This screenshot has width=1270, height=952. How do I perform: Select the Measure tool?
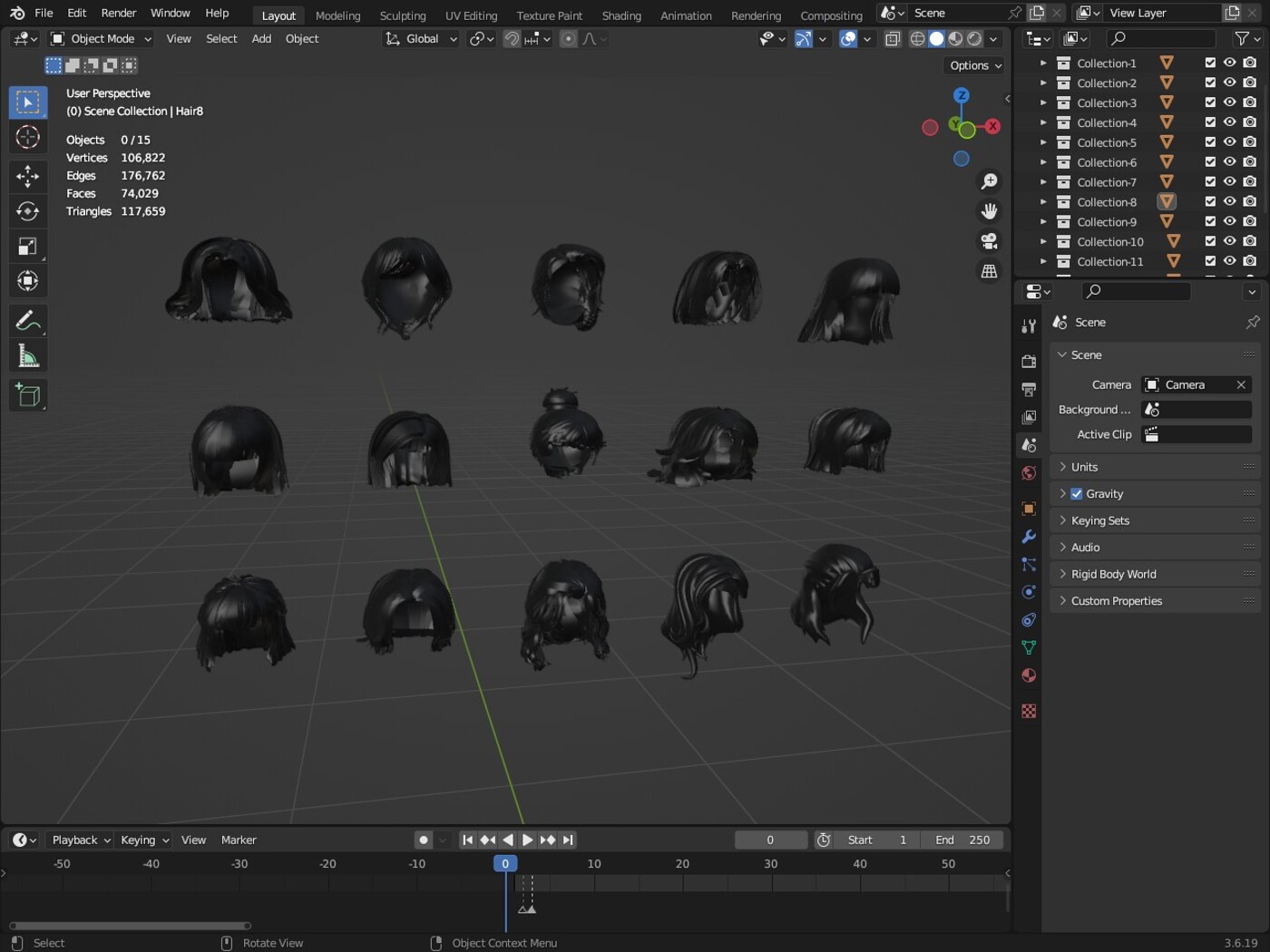pyautogui.click(x=27, y=357)
